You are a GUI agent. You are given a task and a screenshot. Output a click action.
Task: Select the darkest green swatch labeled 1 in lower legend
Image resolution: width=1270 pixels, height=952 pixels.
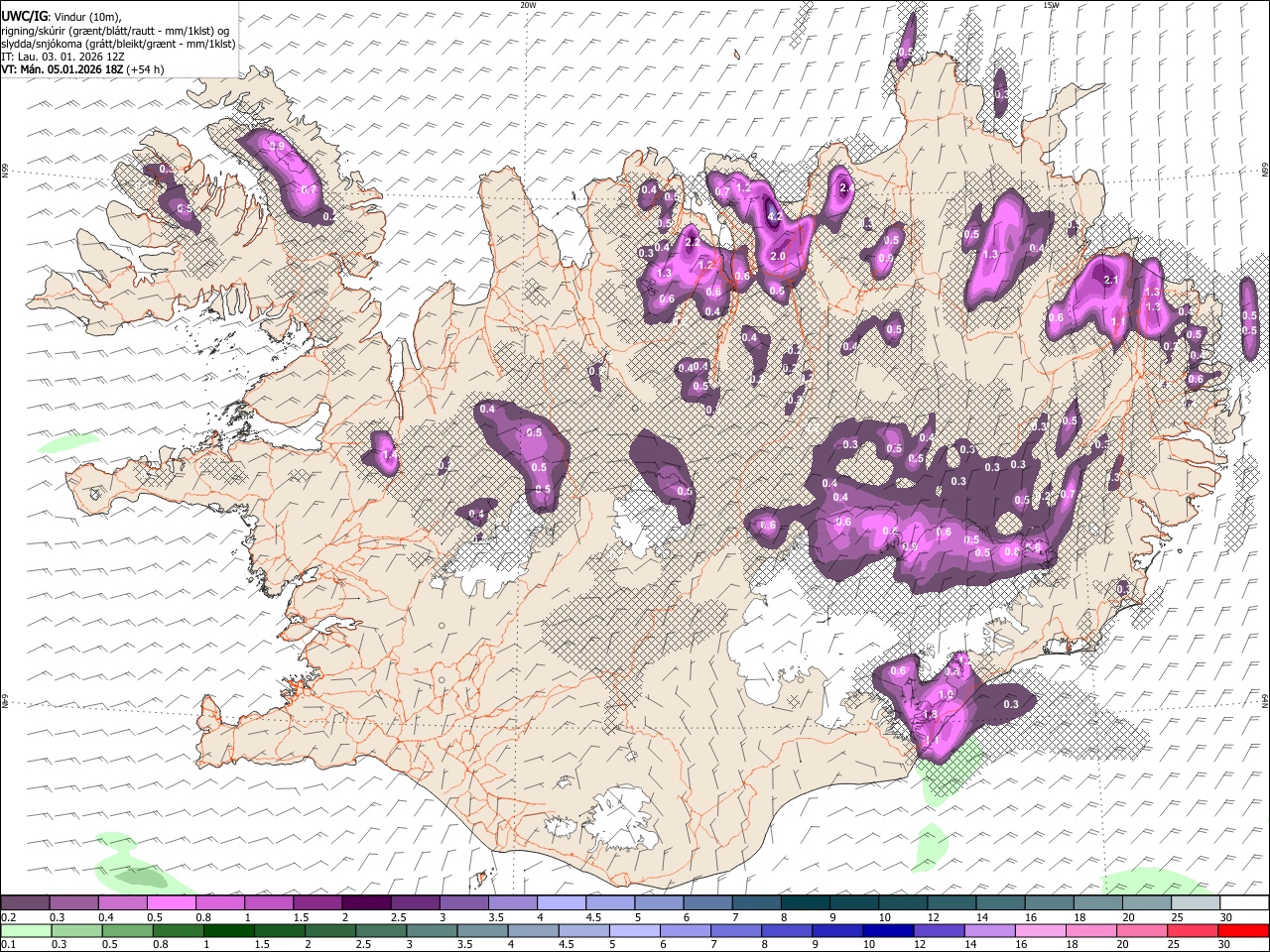228,930
